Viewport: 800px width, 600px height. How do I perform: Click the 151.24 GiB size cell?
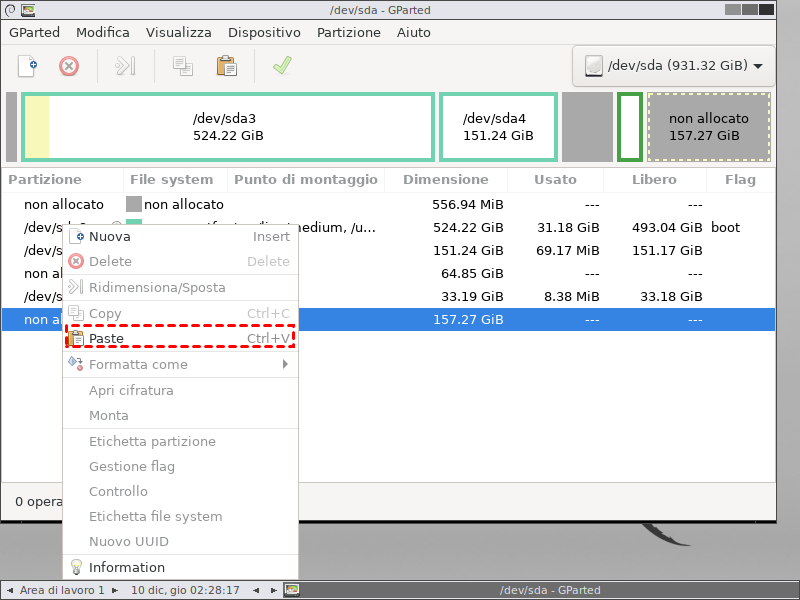[468, 251]
